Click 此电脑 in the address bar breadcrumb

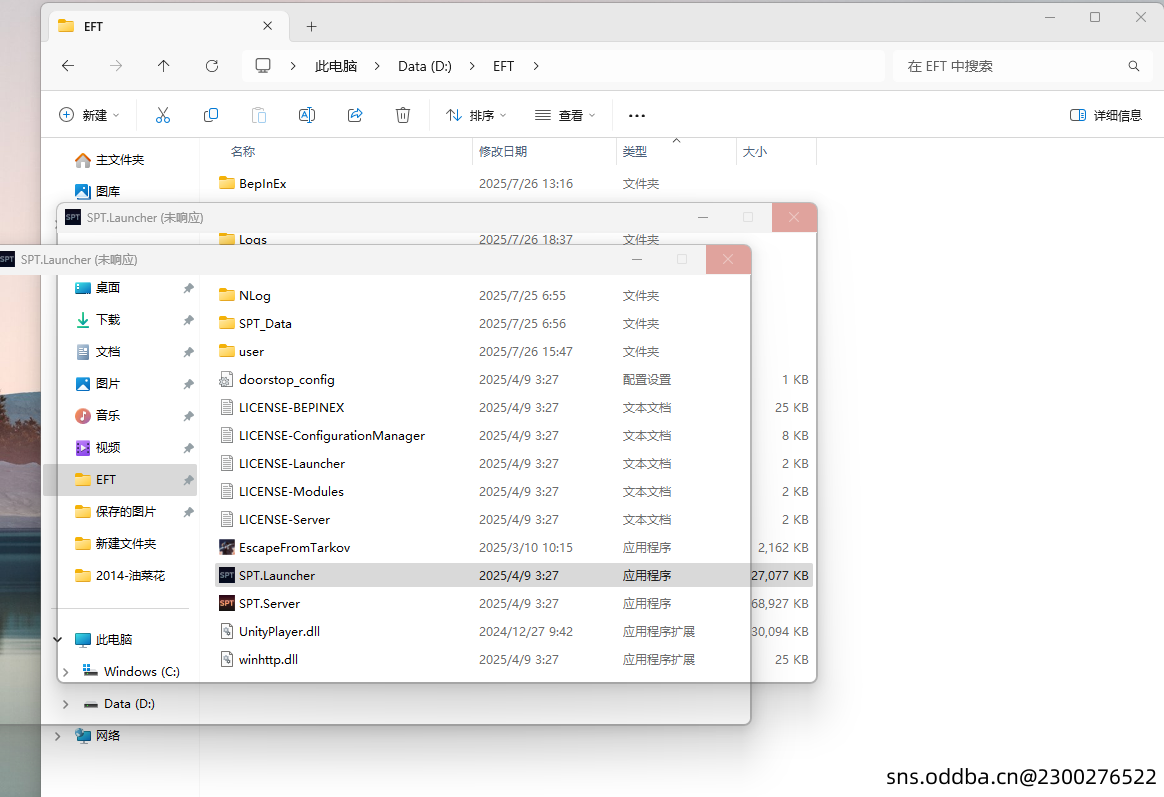[336, 66]
